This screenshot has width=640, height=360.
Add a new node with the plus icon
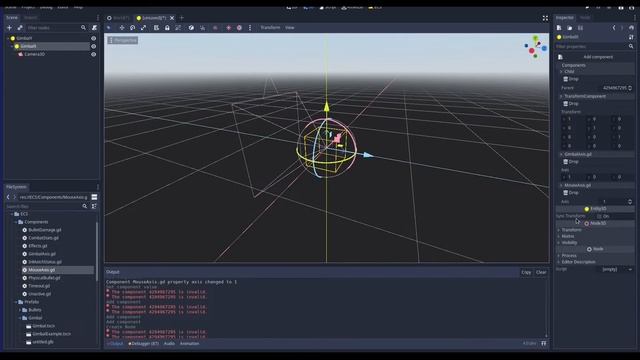9,28
